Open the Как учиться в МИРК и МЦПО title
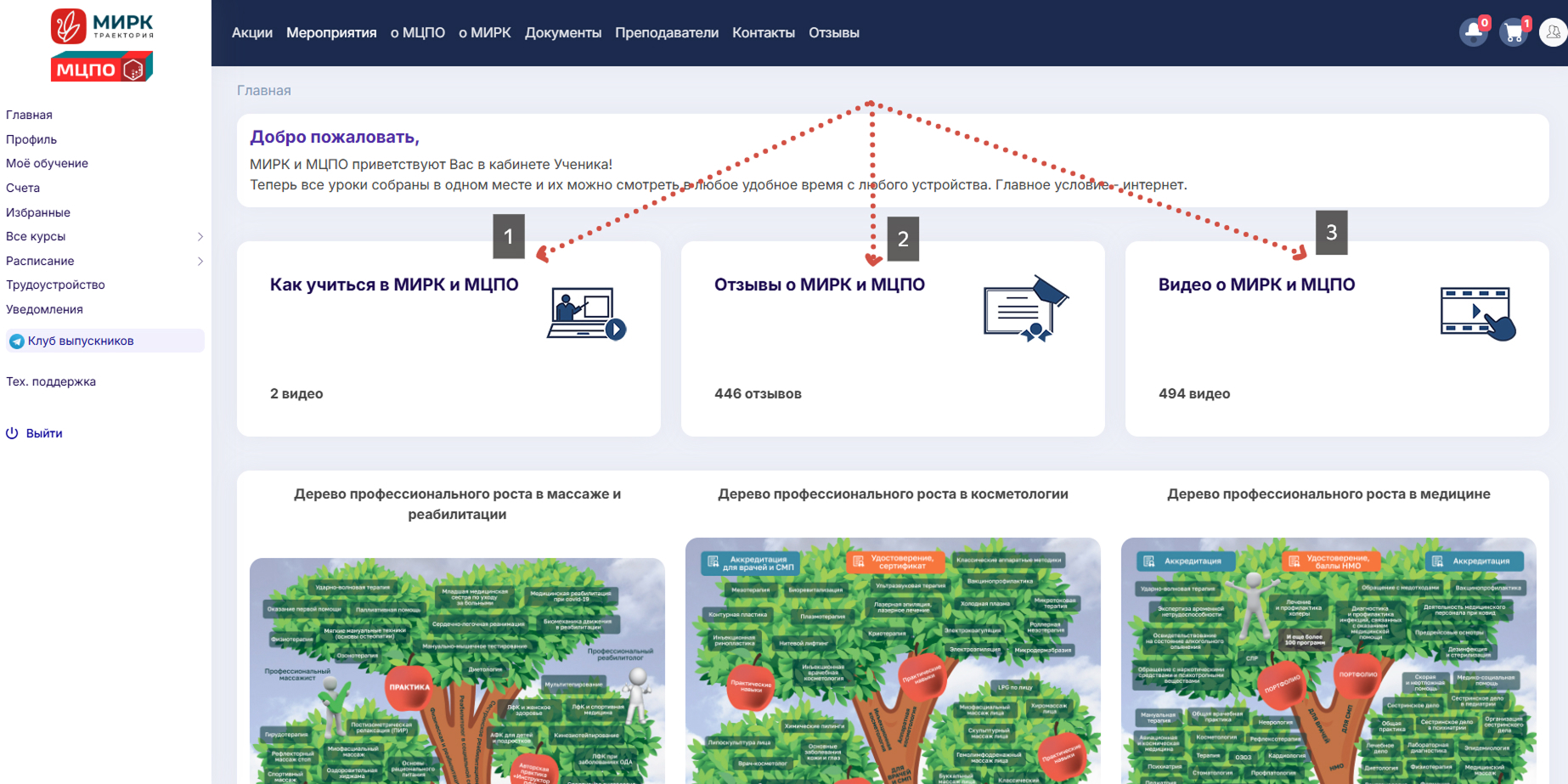The image size is (1568, 784). [x=394, y=285]
